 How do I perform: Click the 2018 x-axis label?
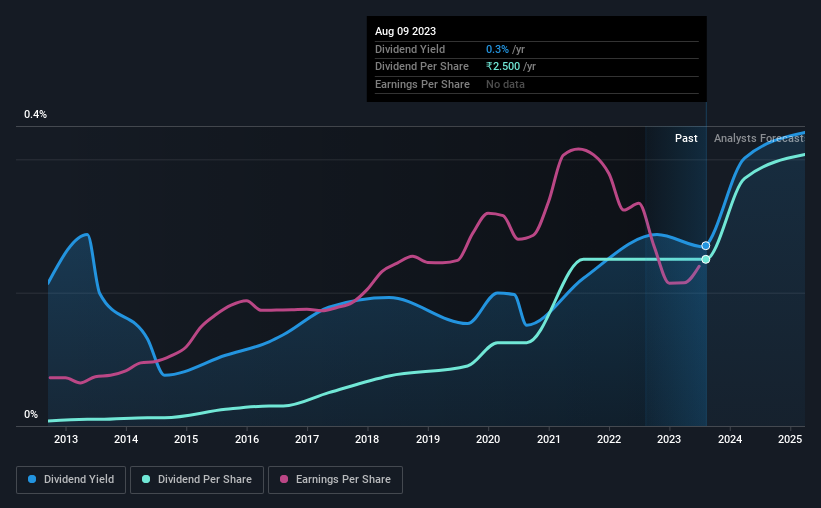pos(367,439)
